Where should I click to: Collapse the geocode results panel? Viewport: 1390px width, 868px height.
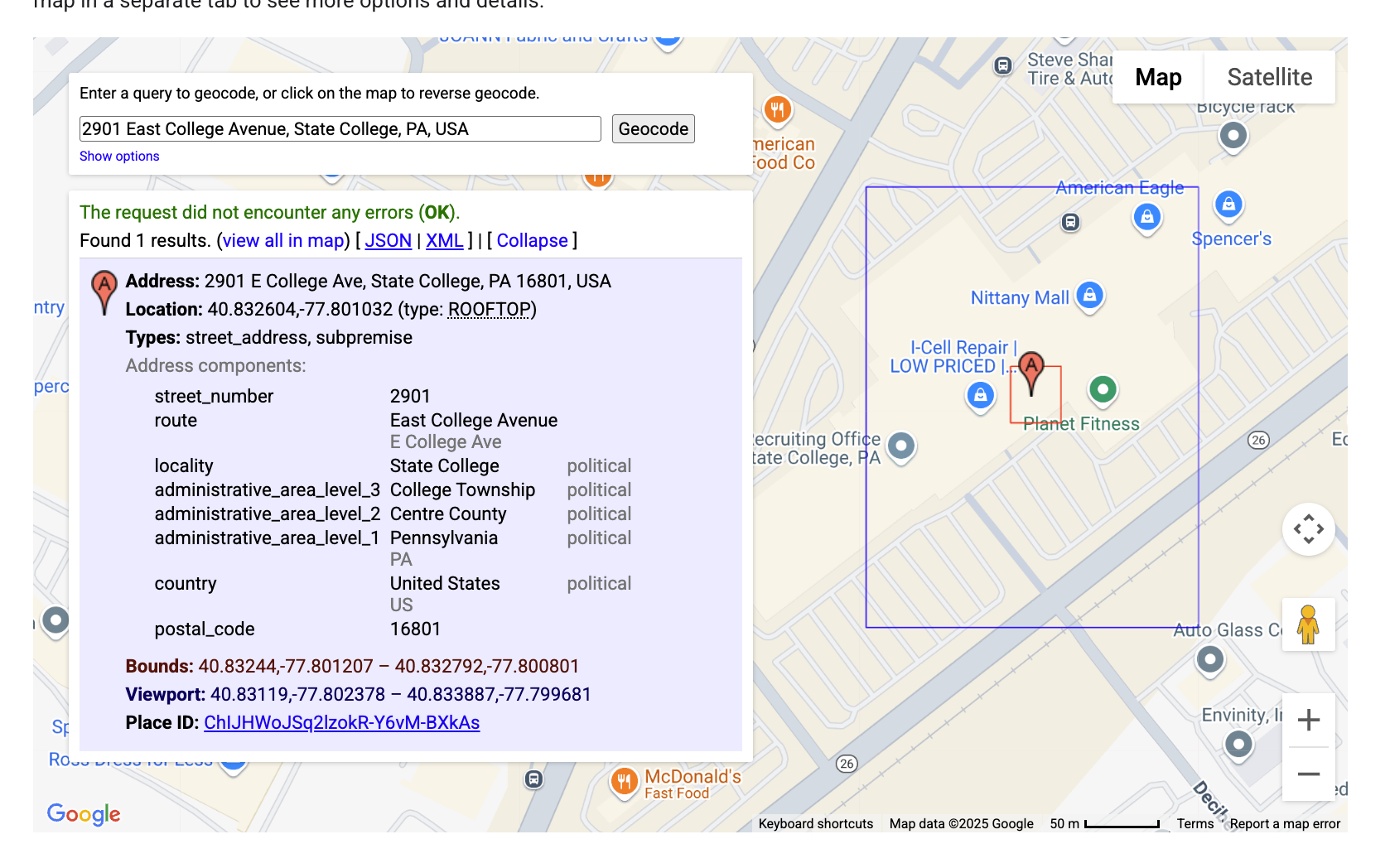tap(532, 241)
